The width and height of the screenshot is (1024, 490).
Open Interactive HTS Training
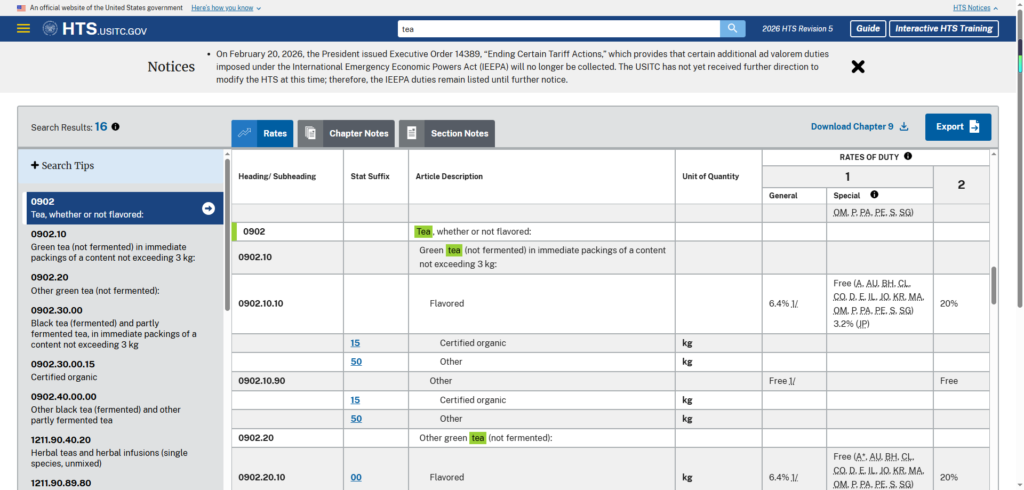point(944,29)
